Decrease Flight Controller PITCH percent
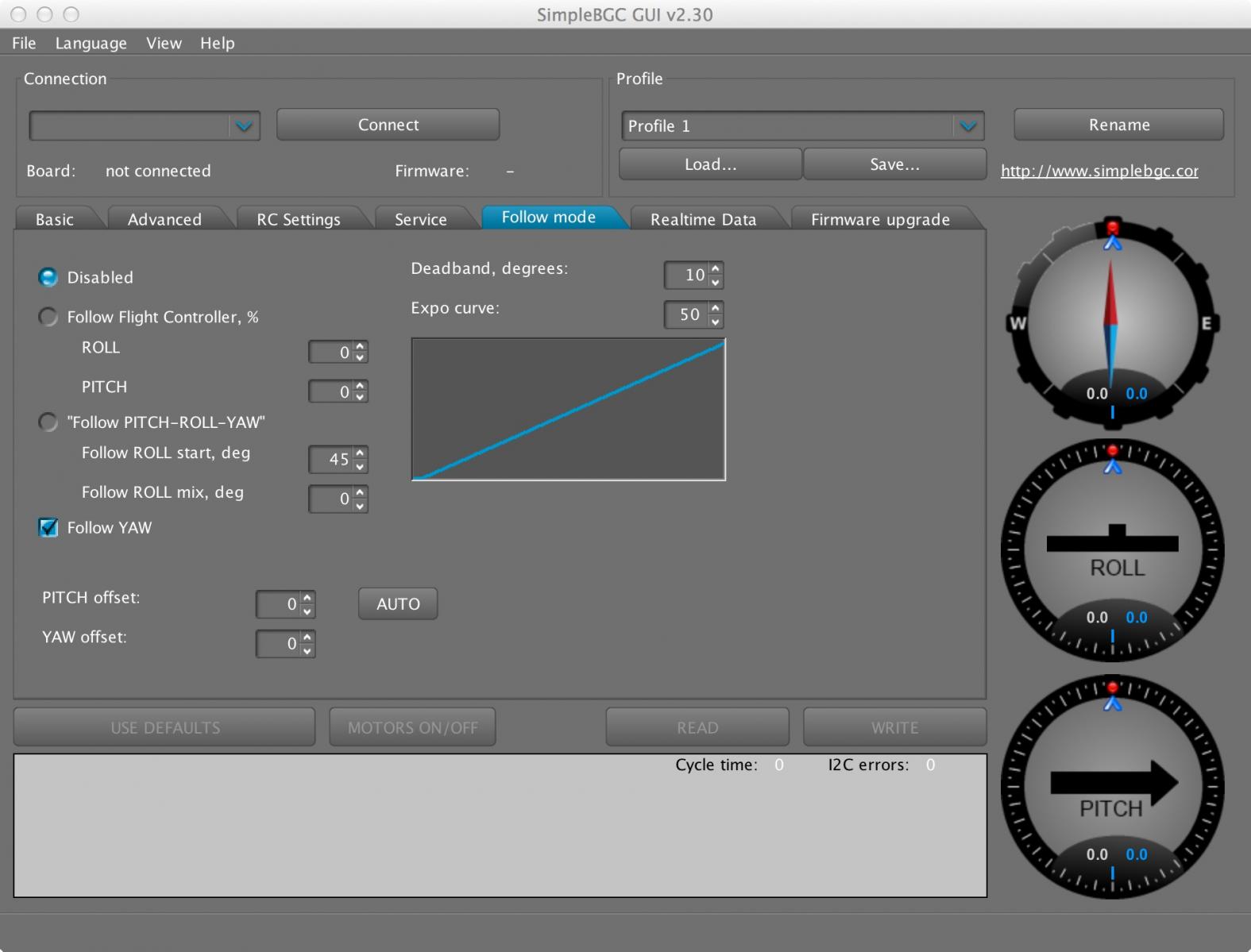The height and width of the screenshot is (952, 1251). point(361,398)
